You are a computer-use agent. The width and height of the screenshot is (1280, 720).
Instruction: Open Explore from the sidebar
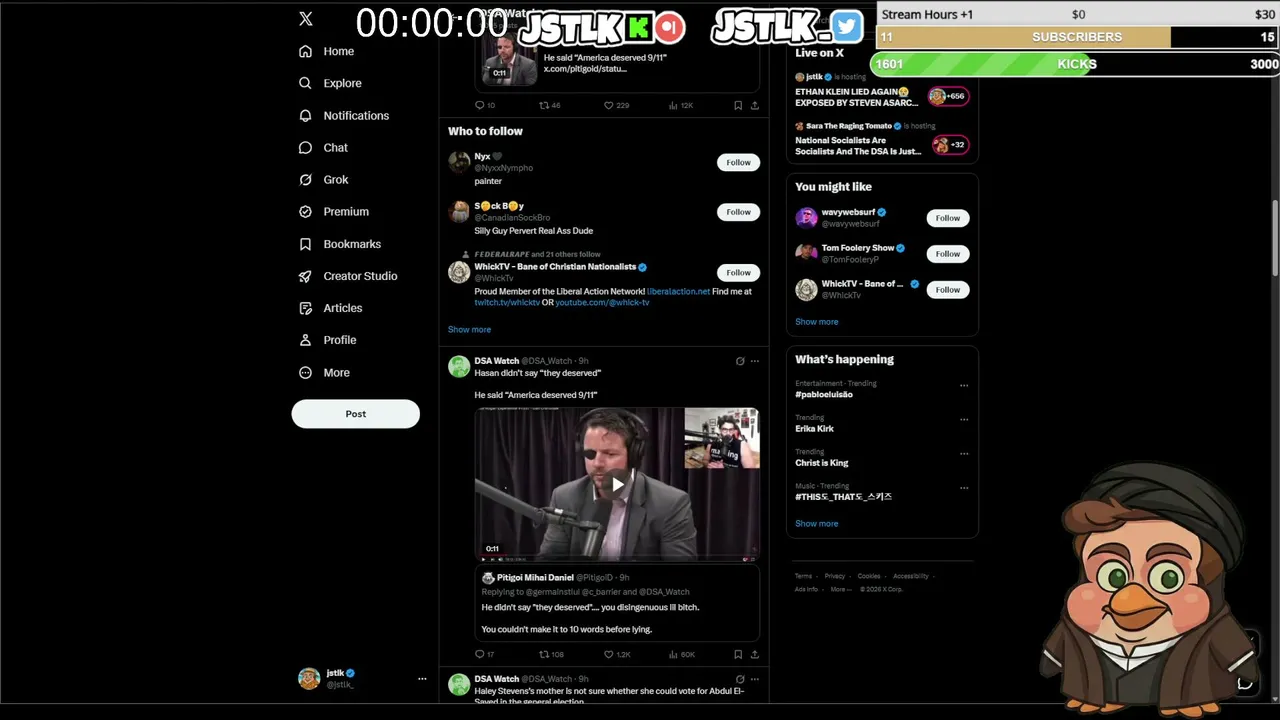331,83
